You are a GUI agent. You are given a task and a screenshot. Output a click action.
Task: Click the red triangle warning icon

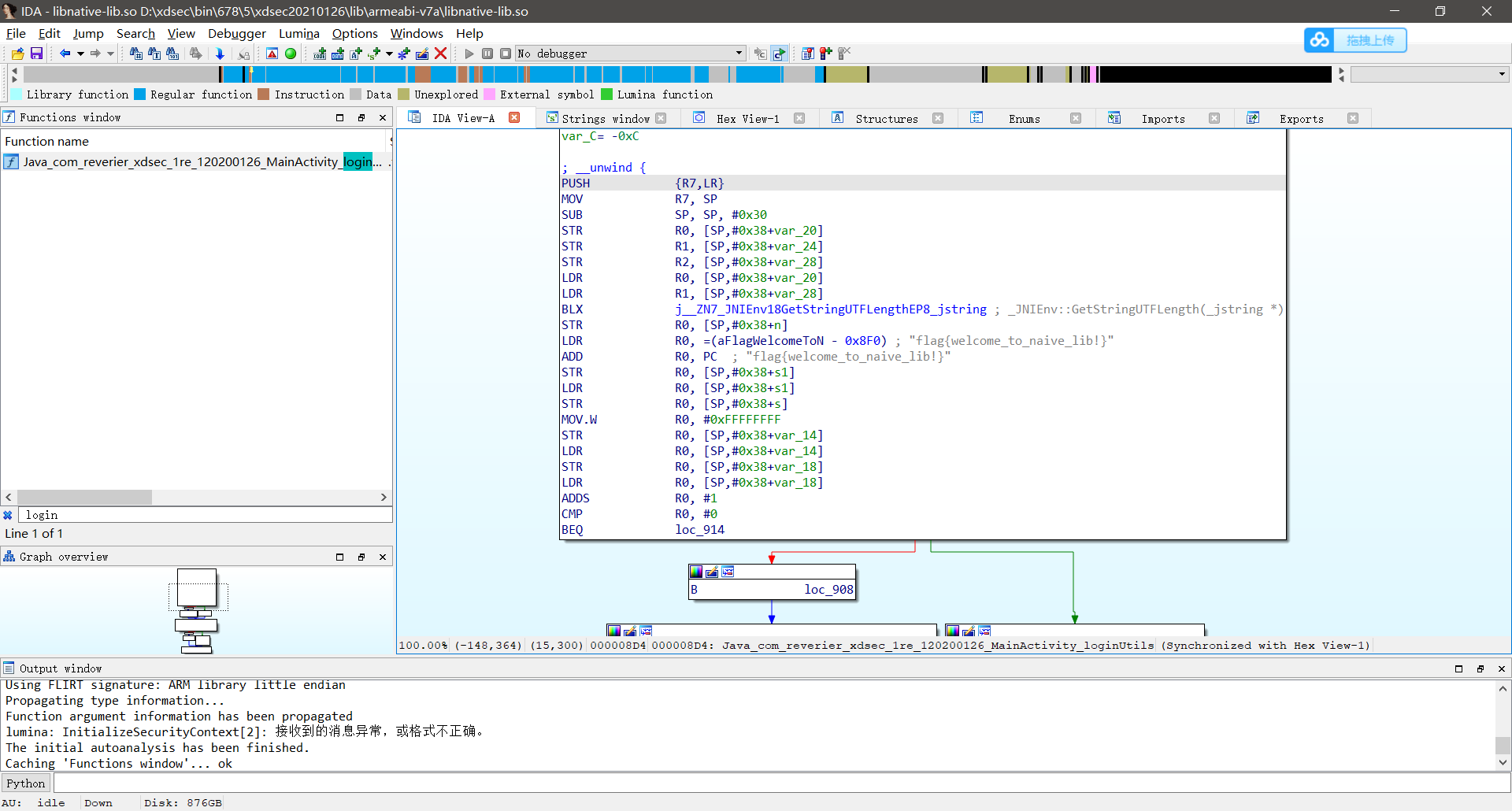click(272, 54)
